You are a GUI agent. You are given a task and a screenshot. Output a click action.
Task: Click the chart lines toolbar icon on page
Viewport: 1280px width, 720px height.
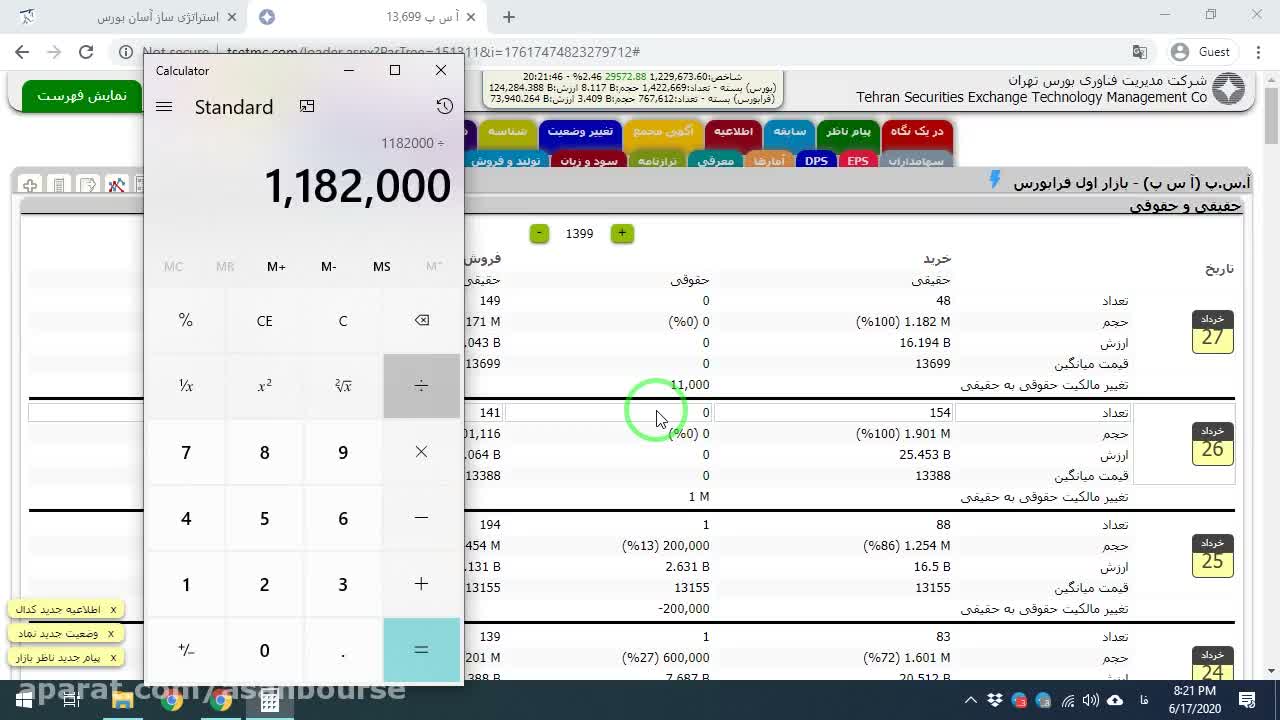pos(117,185)
